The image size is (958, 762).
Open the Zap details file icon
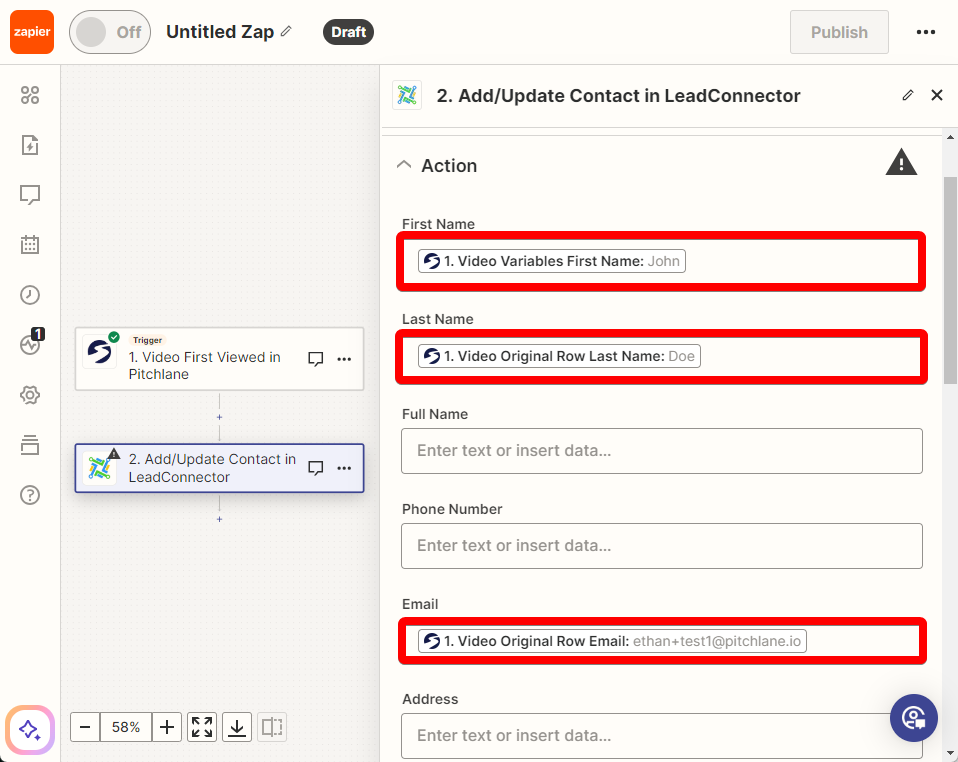[30, 145]
